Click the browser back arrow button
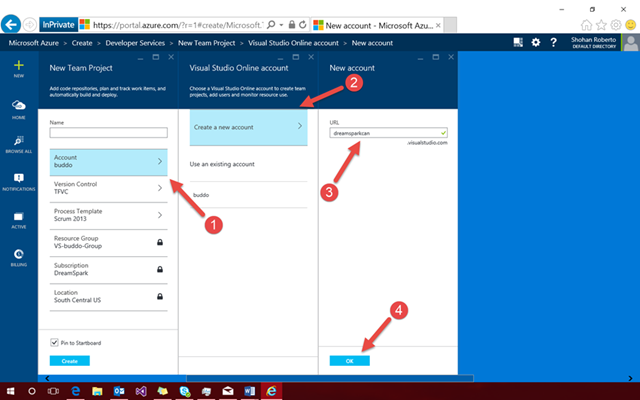The image size is (640, 400). point(11,25)
